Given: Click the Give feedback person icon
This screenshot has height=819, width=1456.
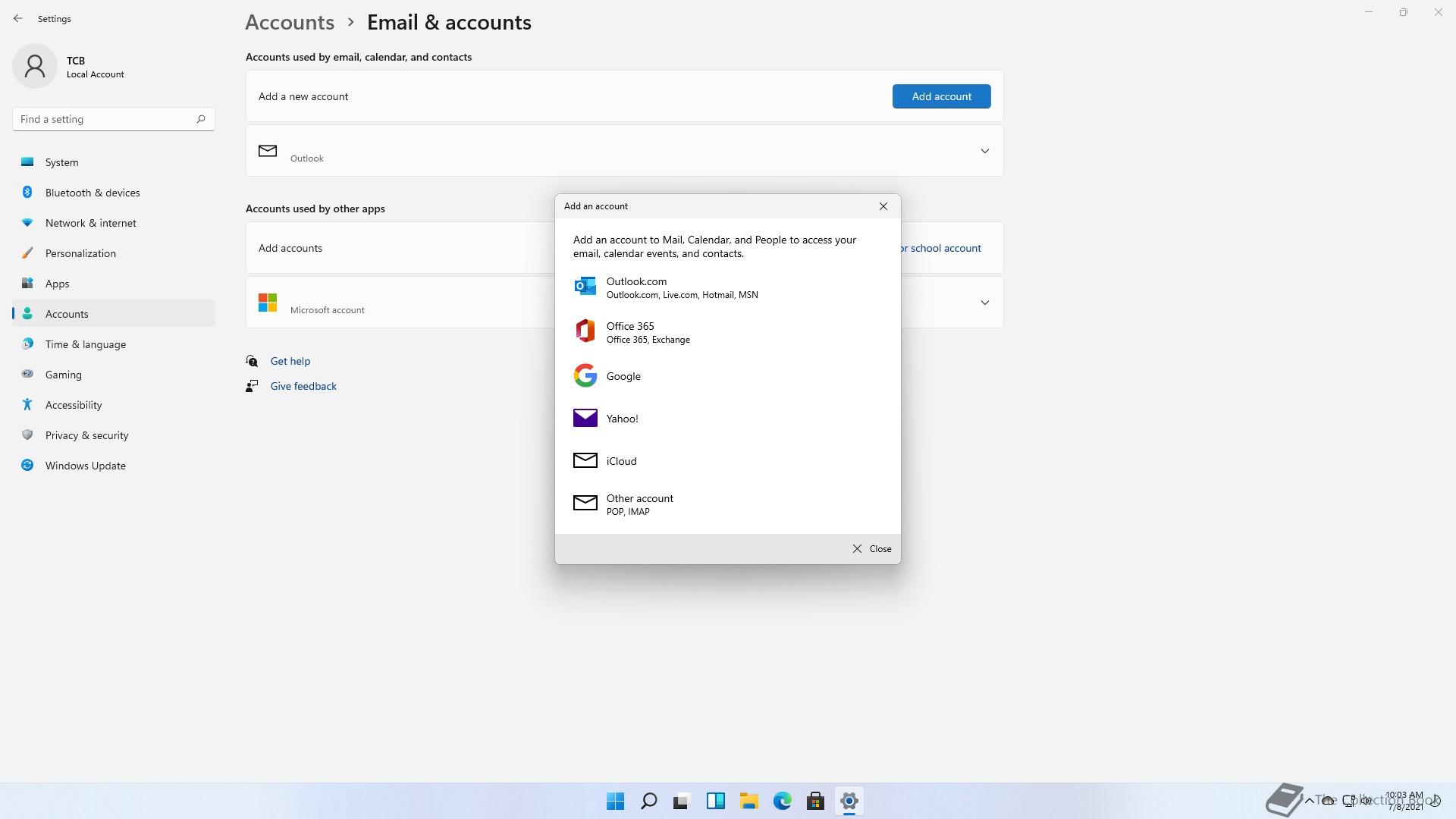Looking at the screenshot, I should (252, 386).
